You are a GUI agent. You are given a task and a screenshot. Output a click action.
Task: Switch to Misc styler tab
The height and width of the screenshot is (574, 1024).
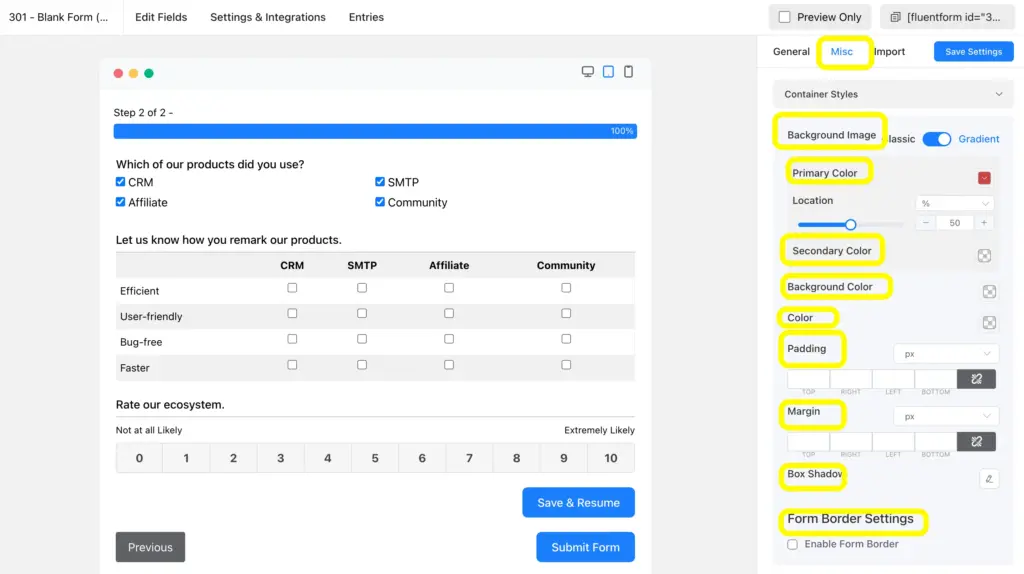click(841, 52)
